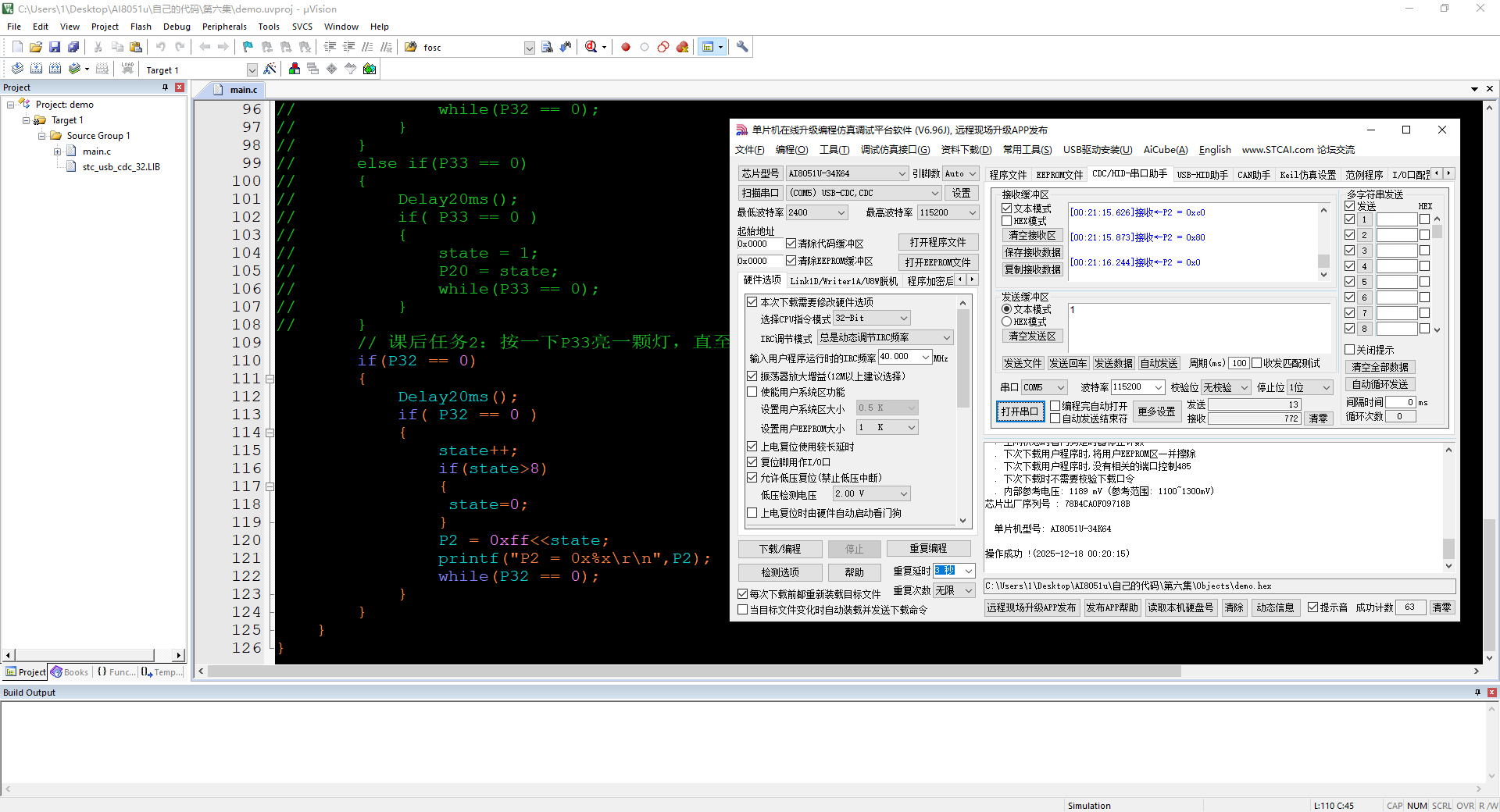The width and height of the screenshot is (1500, 812).
Task: Toggle the 编程完自动打开 checkbox
Action: coord(1055,406)
